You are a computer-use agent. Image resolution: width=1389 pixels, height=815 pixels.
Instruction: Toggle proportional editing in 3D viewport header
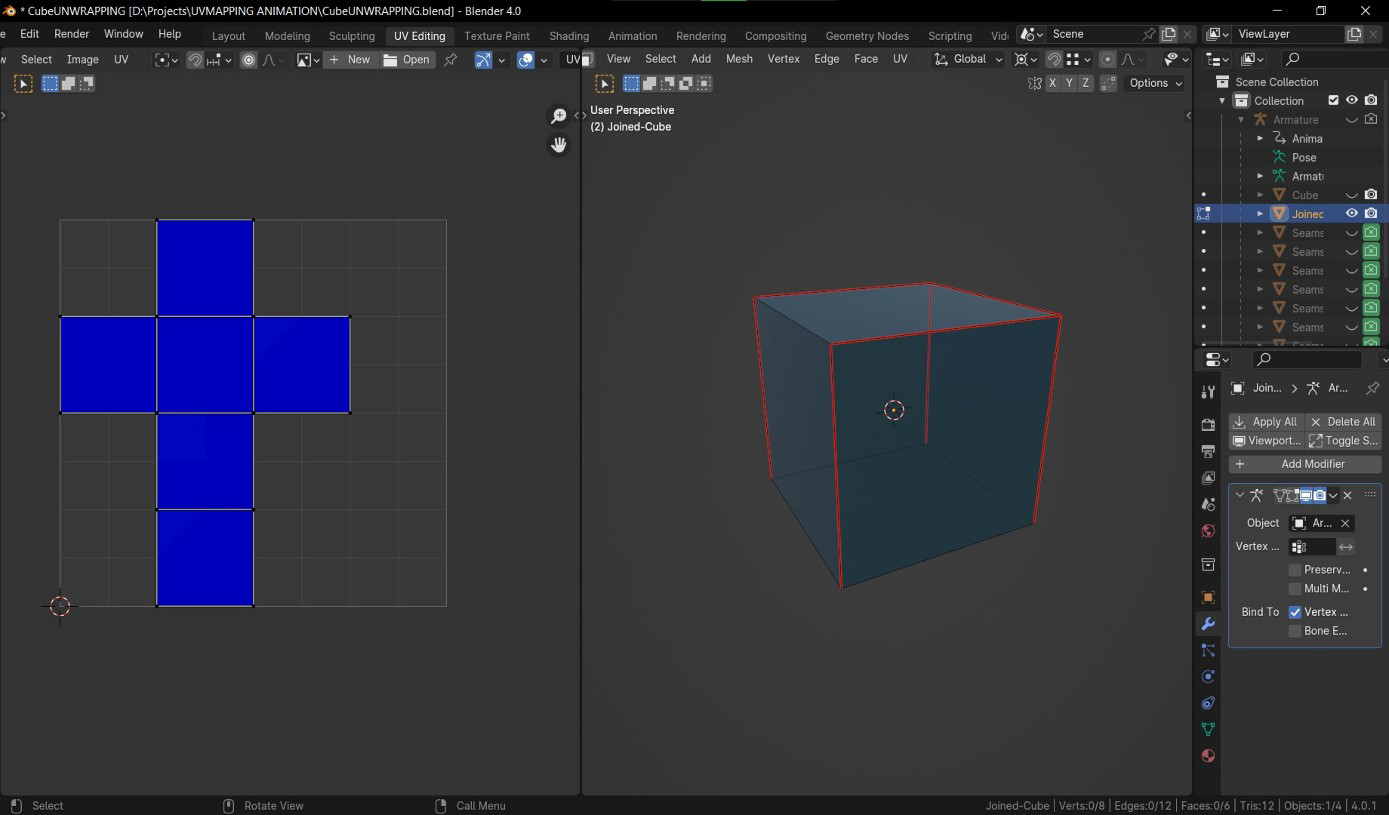(1108, 59)
